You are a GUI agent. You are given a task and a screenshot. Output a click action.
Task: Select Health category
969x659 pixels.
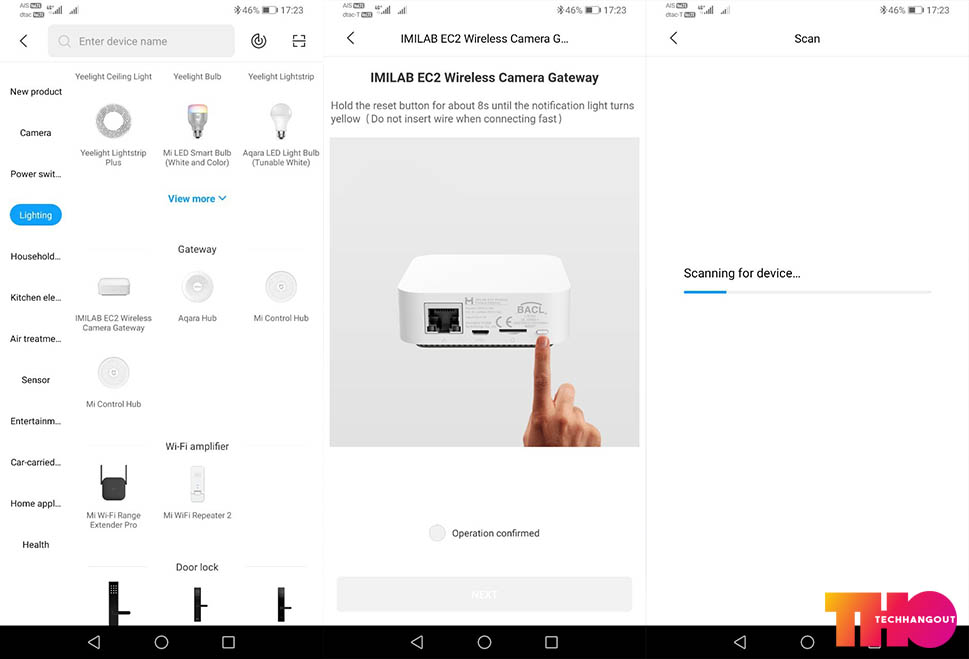pos(36,545)
